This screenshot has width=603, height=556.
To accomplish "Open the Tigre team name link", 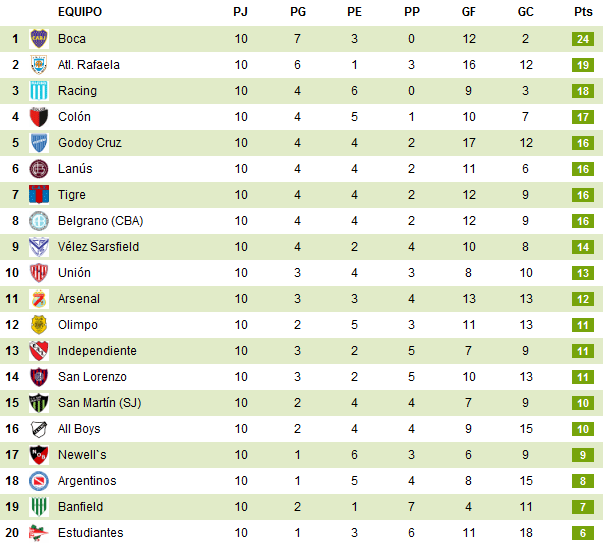I will click(x=72, y=195).
